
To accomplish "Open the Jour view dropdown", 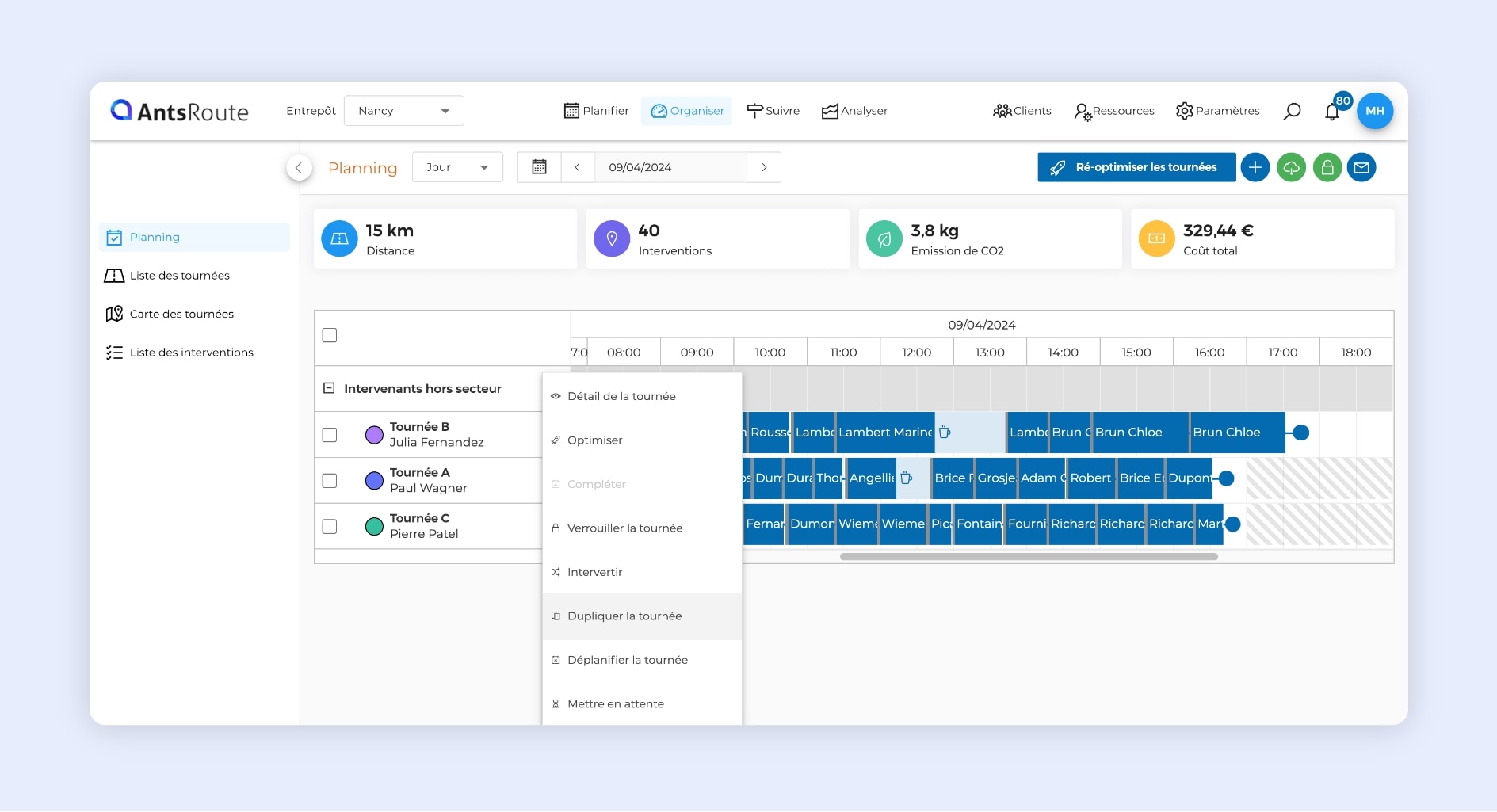I will pyautogui.click(x=456, y=167).
